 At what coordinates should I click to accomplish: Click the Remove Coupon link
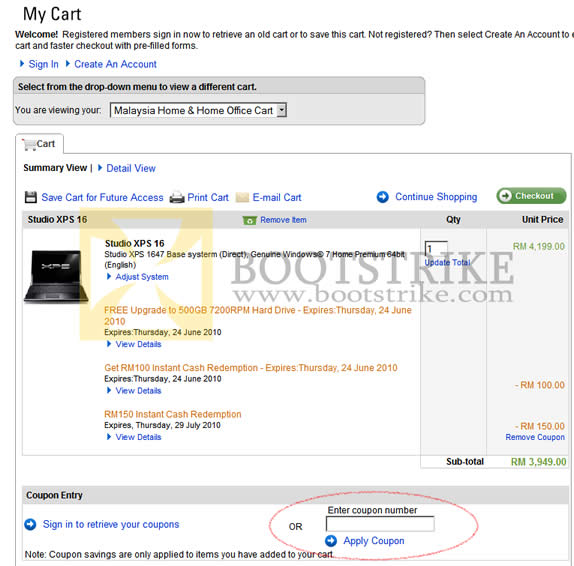(x=535, y=437)
